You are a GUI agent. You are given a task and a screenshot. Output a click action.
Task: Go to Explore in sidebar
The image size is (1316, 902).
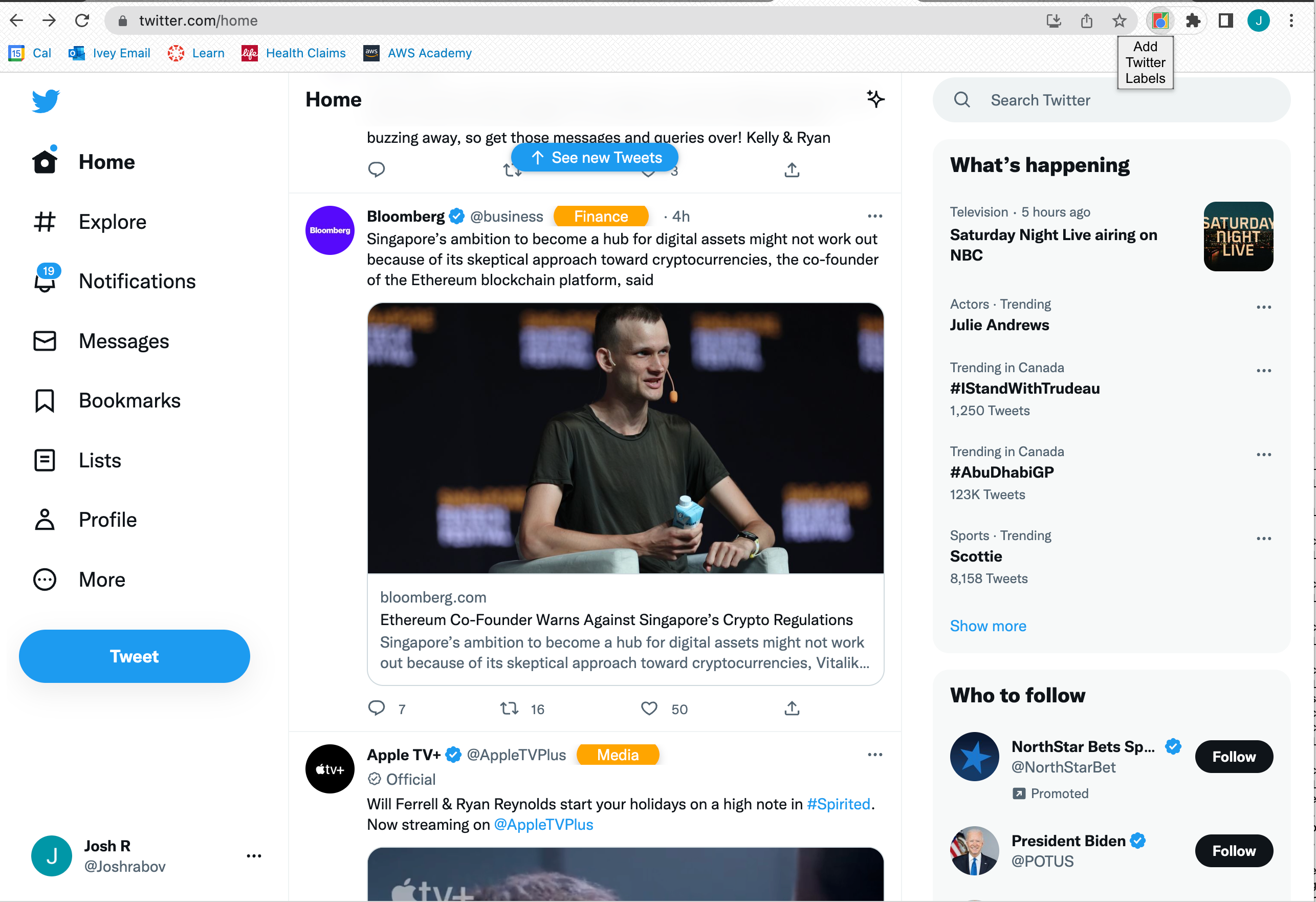point(112,222)
